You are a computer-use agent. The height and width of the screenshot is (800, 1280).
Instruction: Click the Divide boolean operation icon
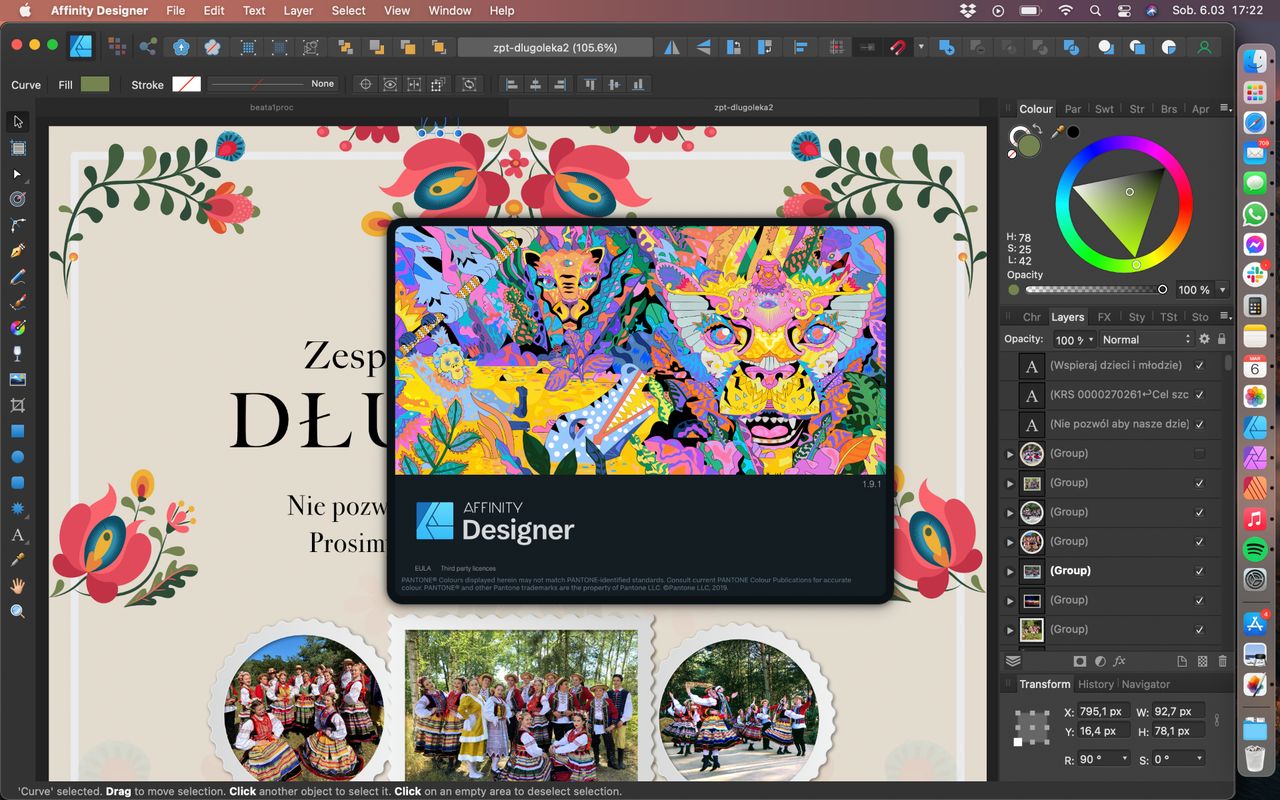(1072, 47)
